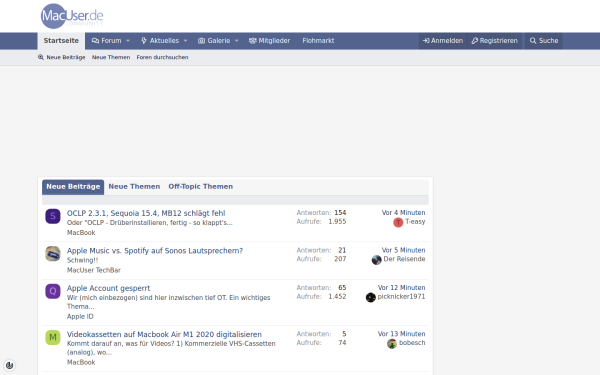
Task: Click the snippet starting 'Kommt darauf an'
Action: (171, 348)
